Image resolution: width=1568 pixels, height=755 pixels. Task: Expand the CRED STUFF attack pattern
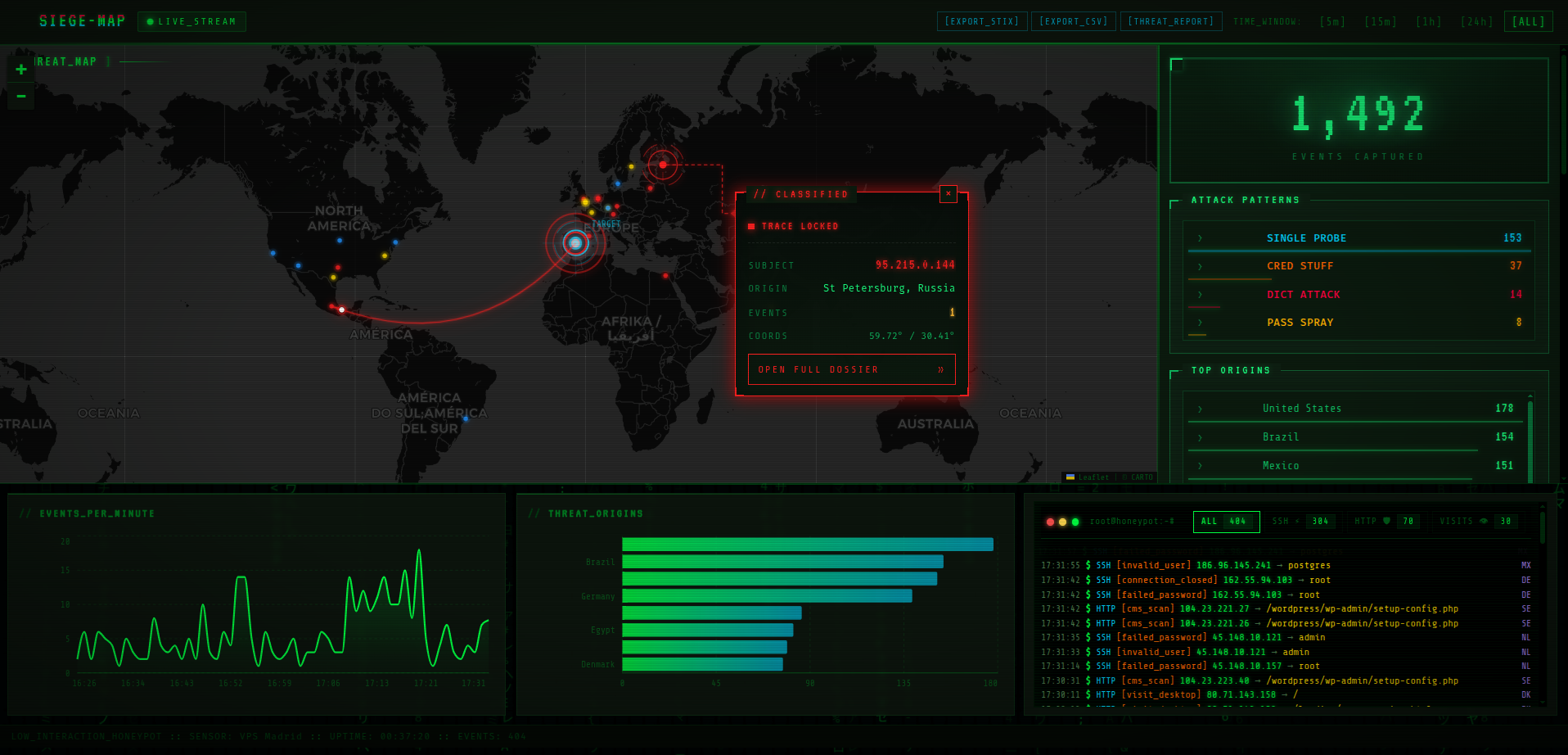[1358, 266]
